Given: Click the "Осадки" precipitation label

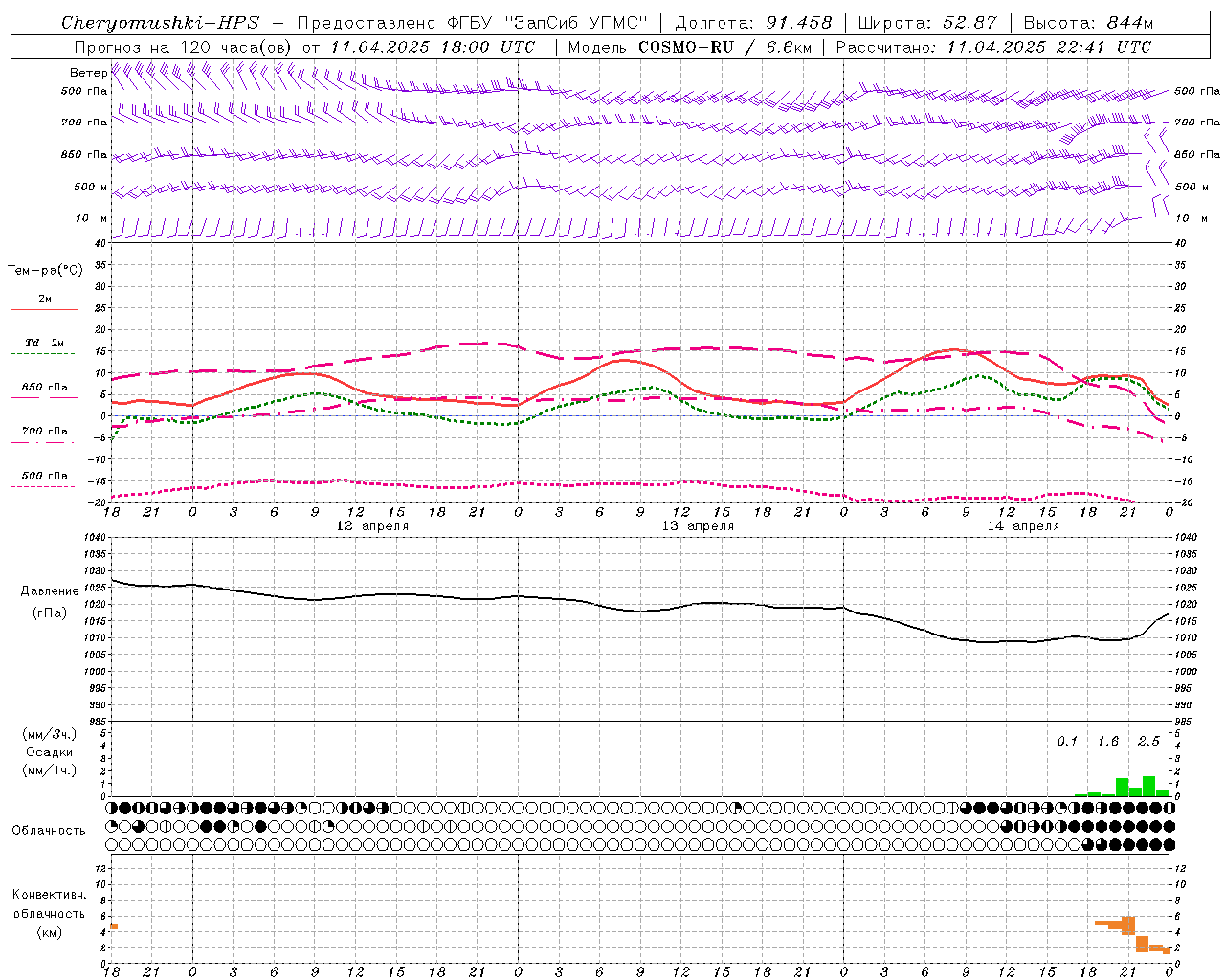Looking at the screenshot, I should tap(49, 752).
